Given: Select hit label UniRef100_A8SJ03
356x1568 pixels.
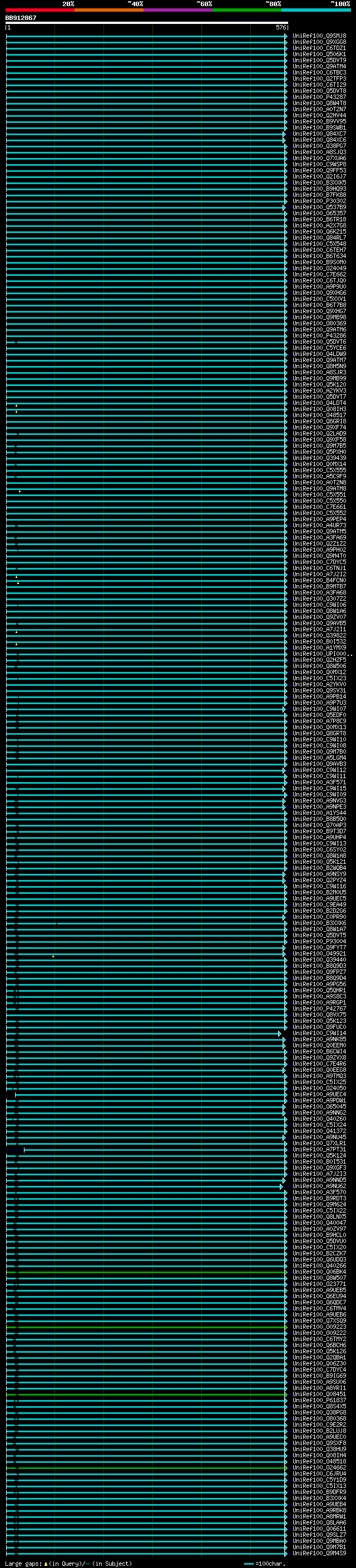Looking at the screenshot, I should point(319,152).
